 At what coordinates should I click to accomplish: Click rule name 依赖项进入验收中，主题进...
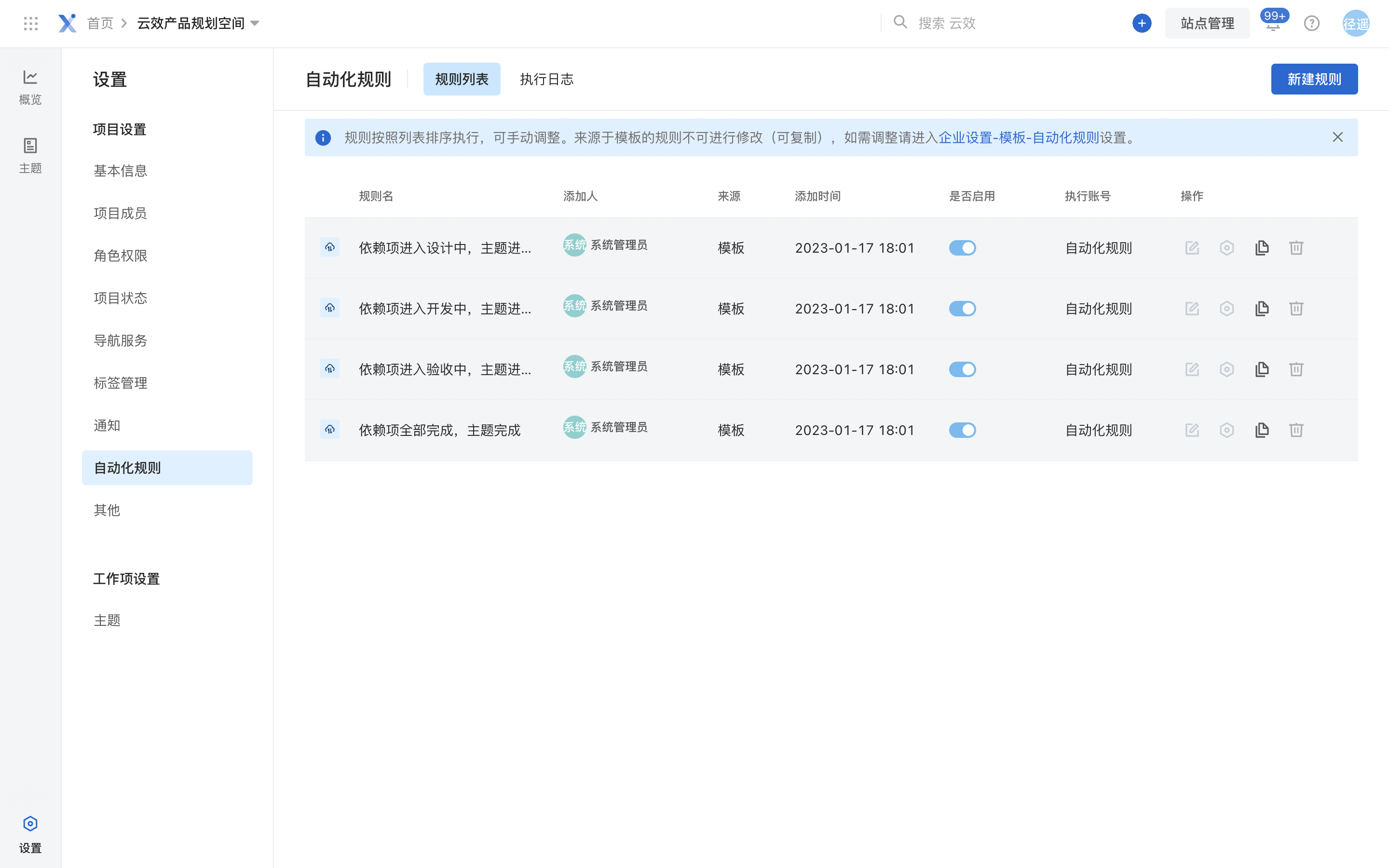[x=445, y=370]
